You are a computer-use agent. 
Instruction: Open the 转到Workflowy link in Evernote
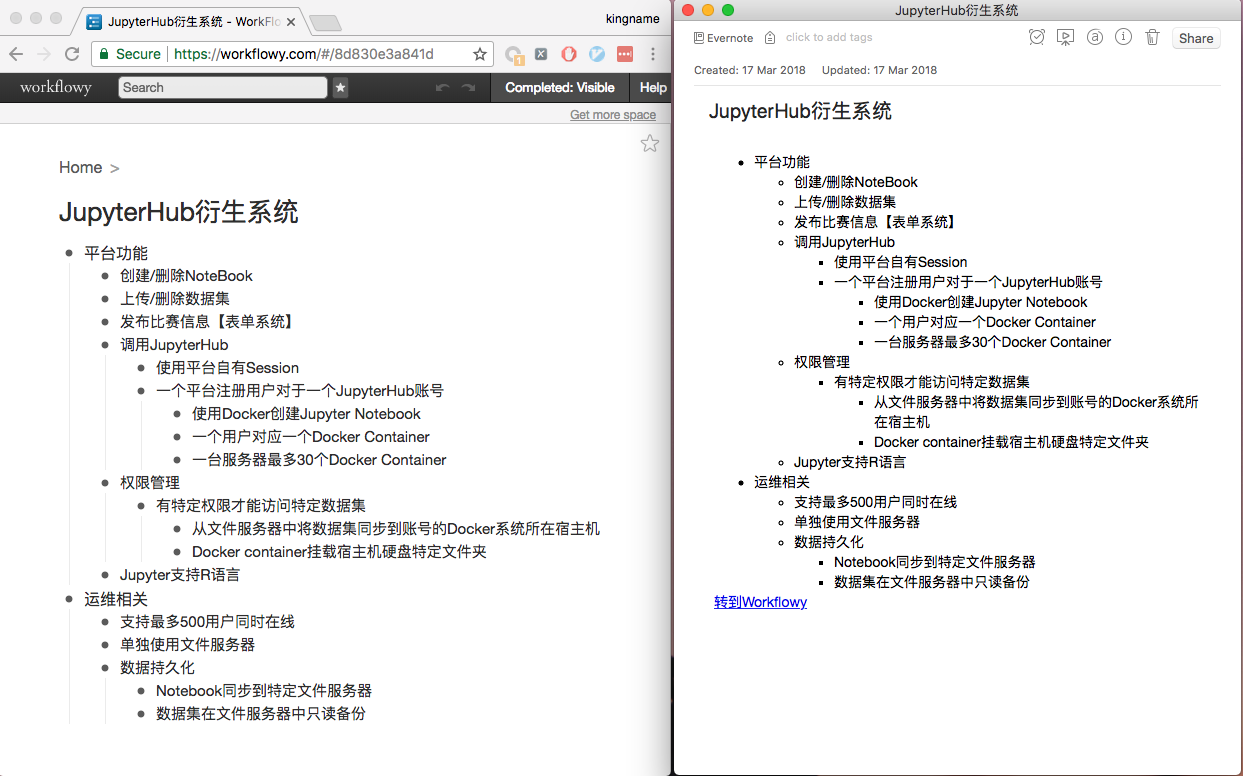point(760,602)
